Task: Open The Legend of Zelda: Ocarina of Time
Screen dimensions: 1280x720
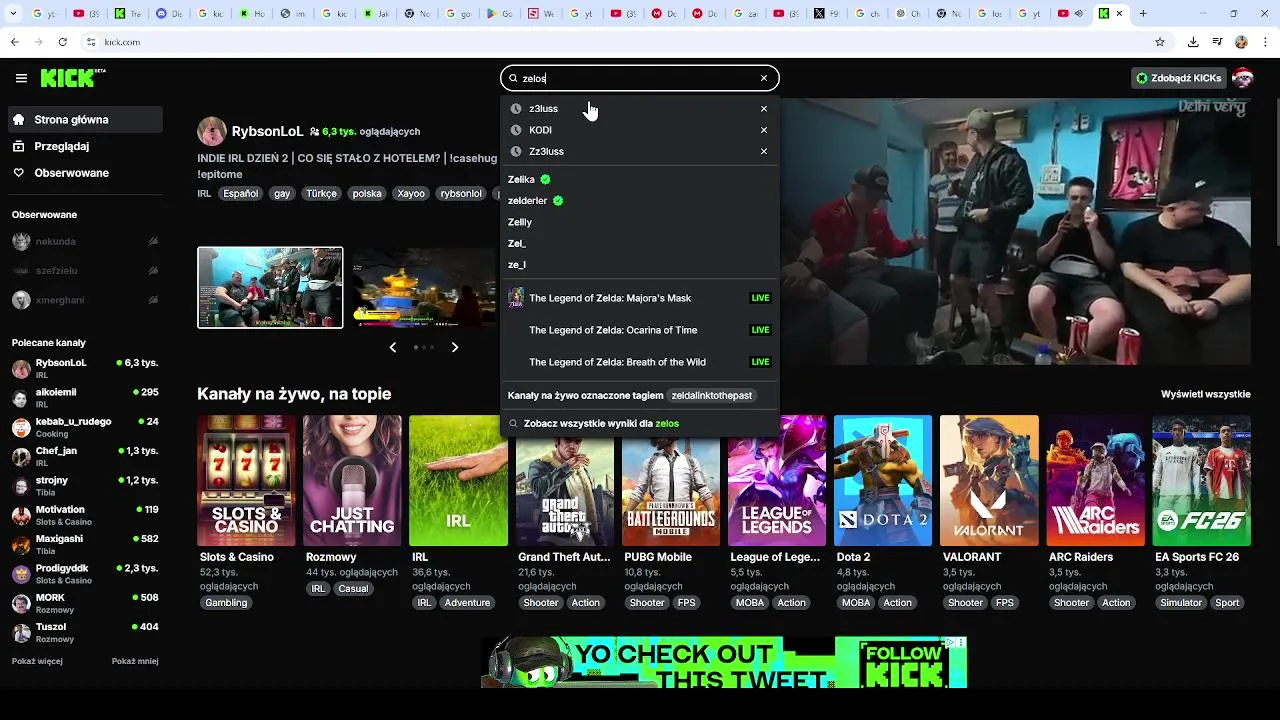Action: click(640, 330)
